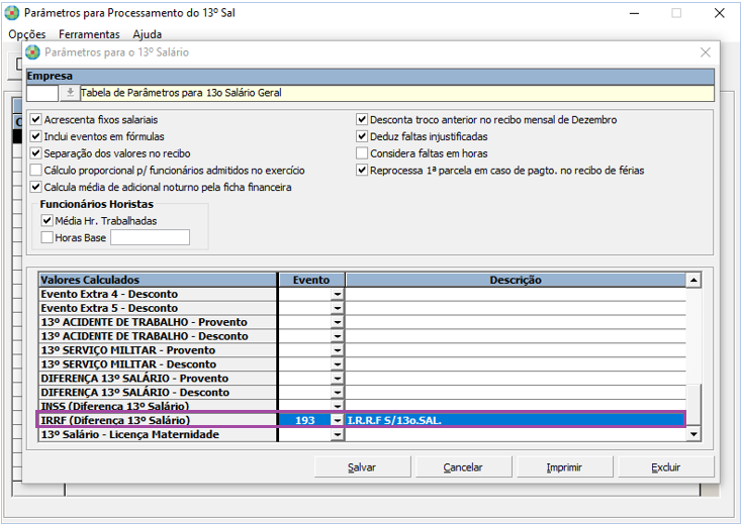Open the Opções menu
The width and height of the screenshot is (744, 528).
point(27,34)
